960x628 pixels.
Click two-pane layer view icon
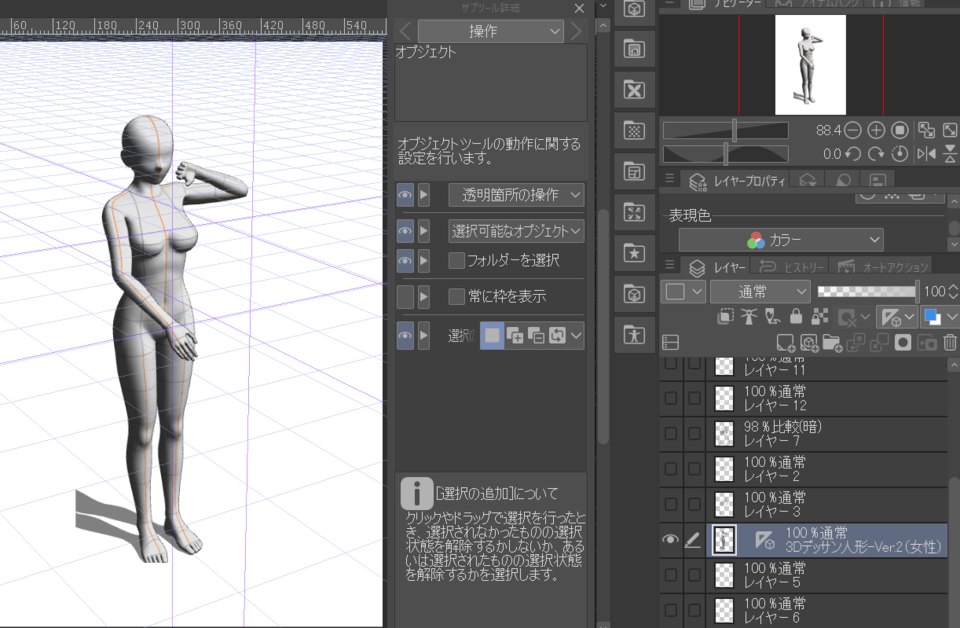[671, 343]
